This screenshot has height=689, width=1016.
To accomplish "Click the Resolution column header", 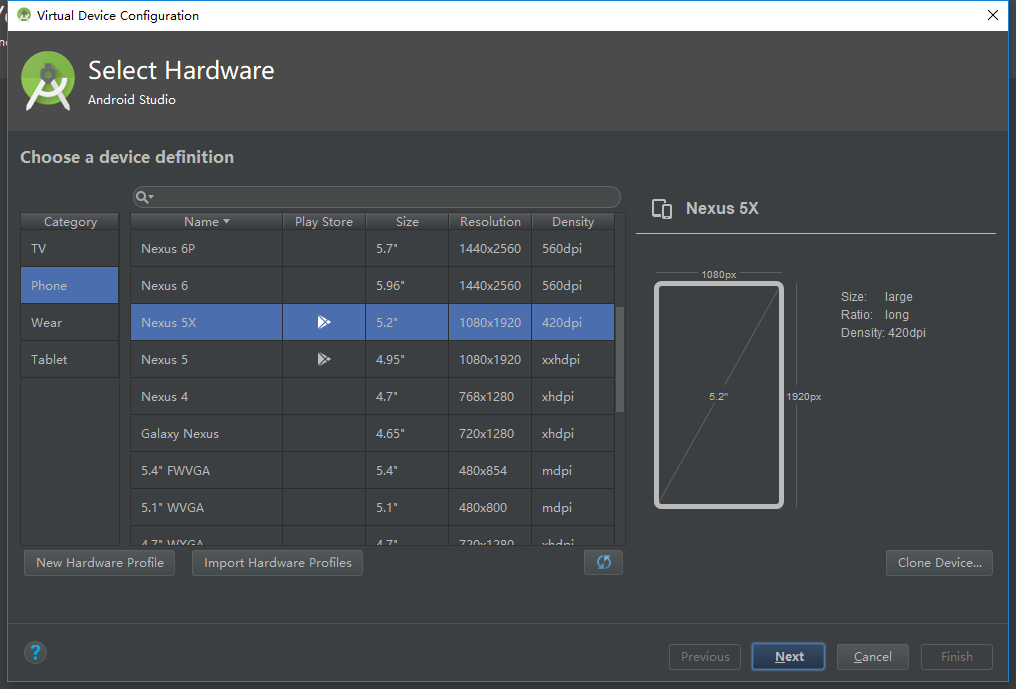I will (490, 222).
